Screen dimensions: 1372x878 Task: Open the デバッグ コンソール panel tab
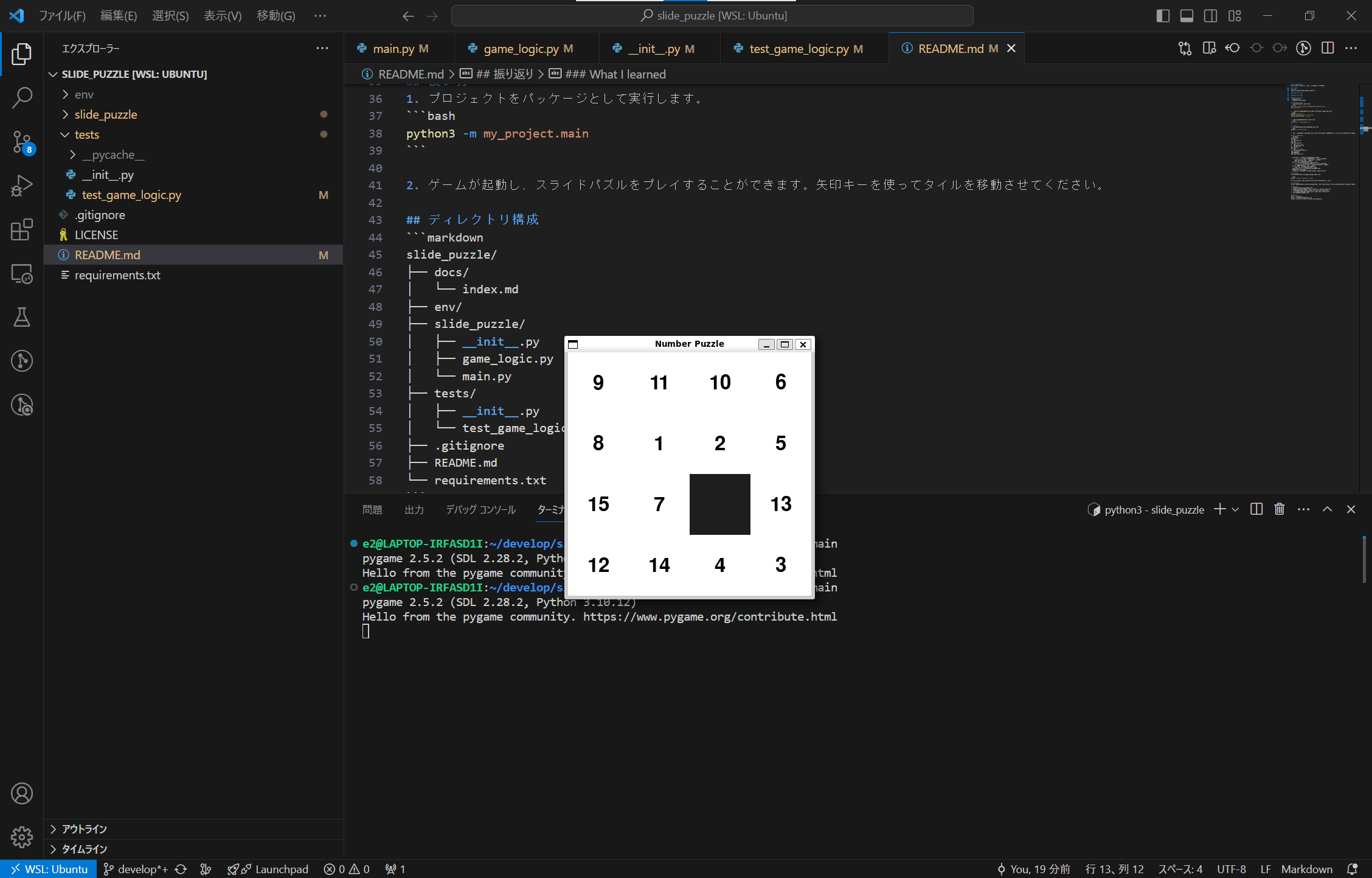pyautogui.click(x=480, y=509)
